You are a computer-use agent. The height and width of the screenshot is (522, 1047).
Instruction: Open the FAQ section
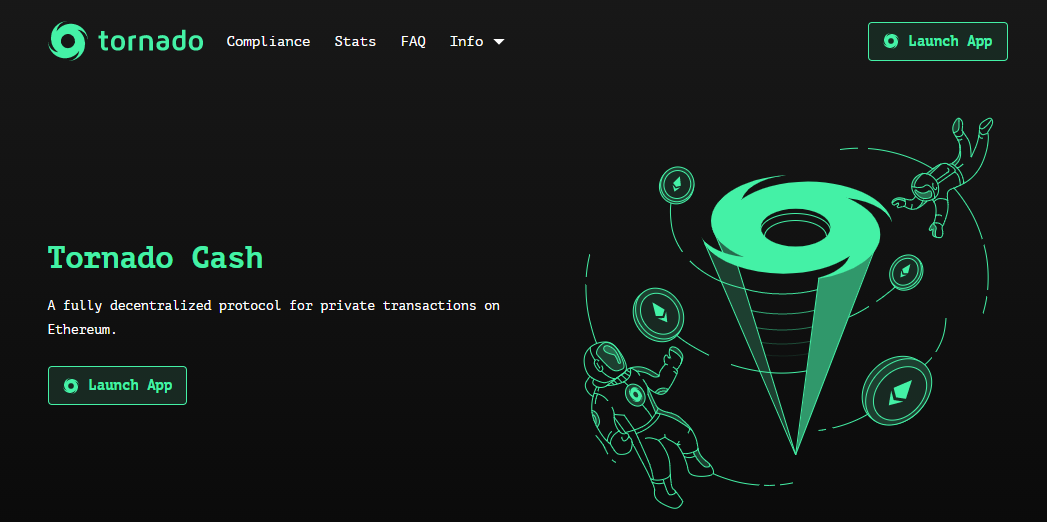[413, 41]
